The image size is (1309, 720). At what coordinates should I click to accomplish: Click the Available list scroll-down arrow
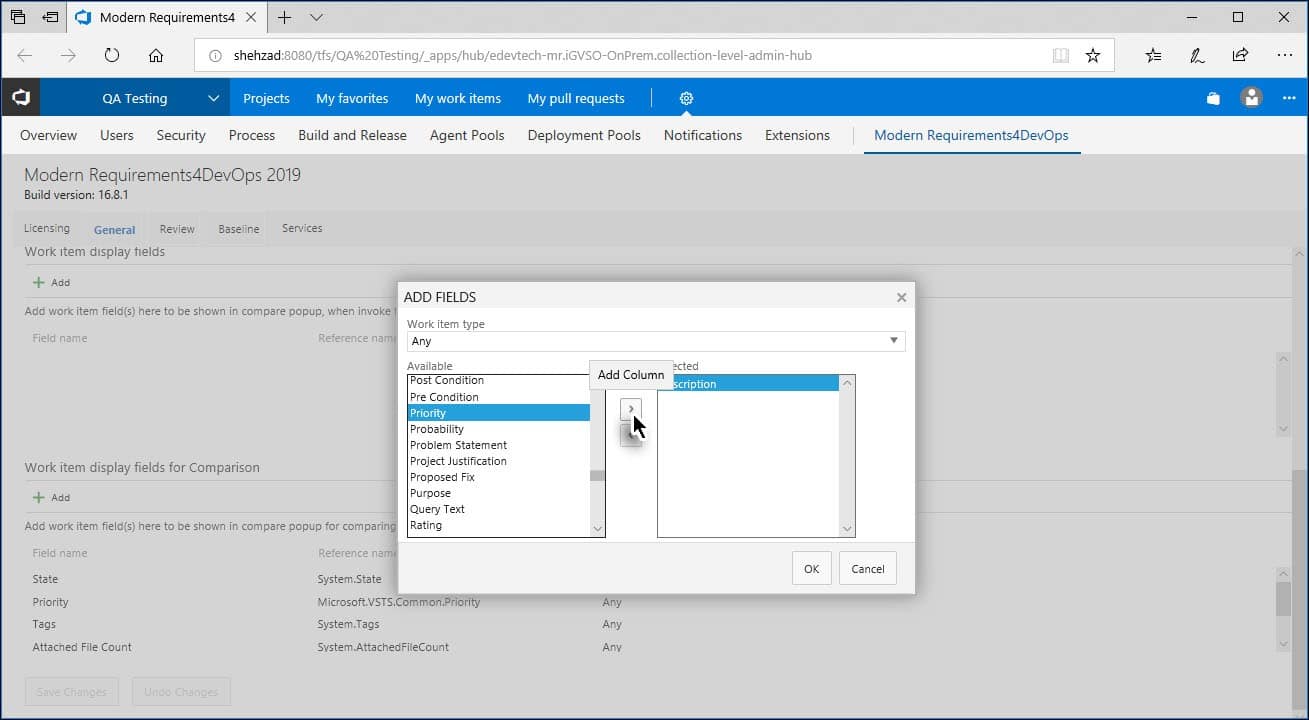click(x=597, y=529)
